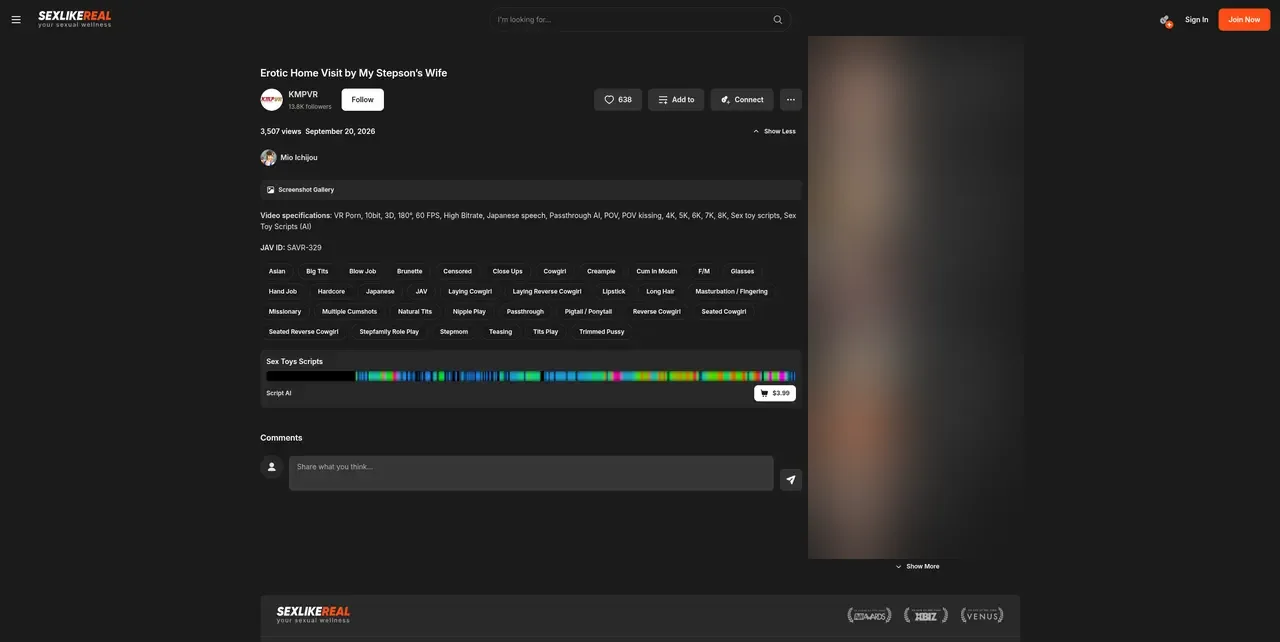Follow the KMPVR channel
The image size is (1280, 642).
click(363, 100)
